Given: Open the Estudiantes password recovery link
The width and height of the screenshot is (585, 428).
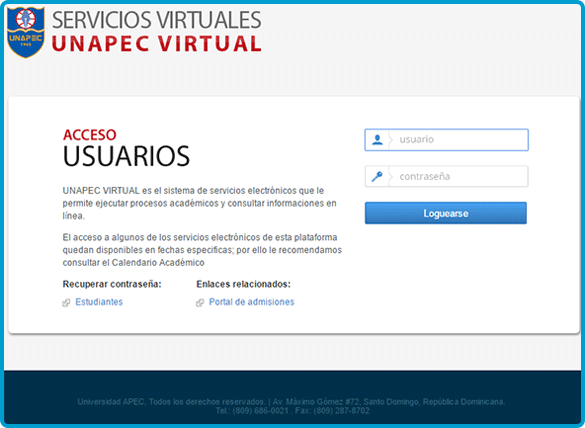Looking at the screenshot, I should 99,302.
